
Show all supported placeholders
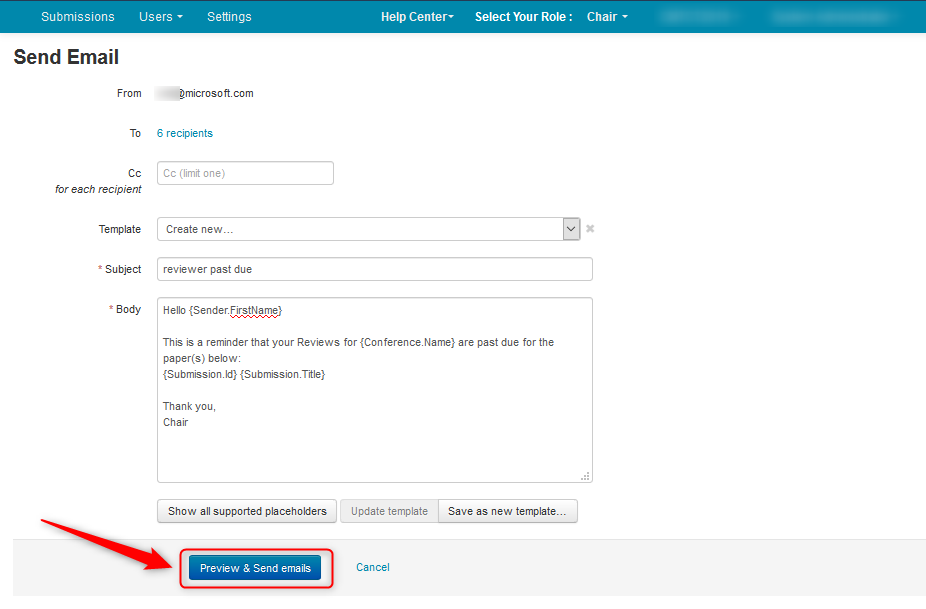(247, 511)
